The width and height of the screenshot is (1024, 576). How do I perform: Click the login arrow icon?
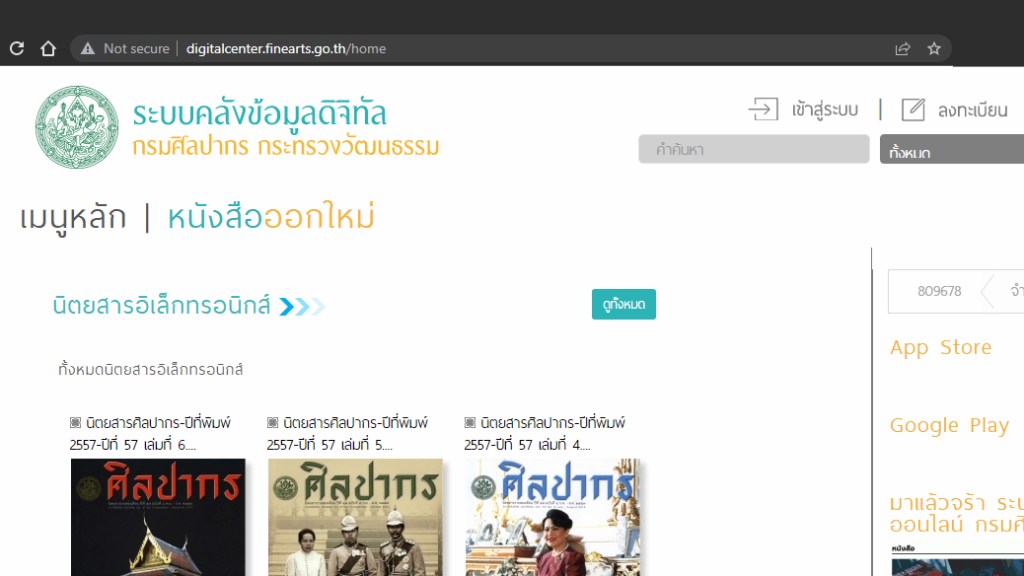pyautogui.click(x=763, y=109)
